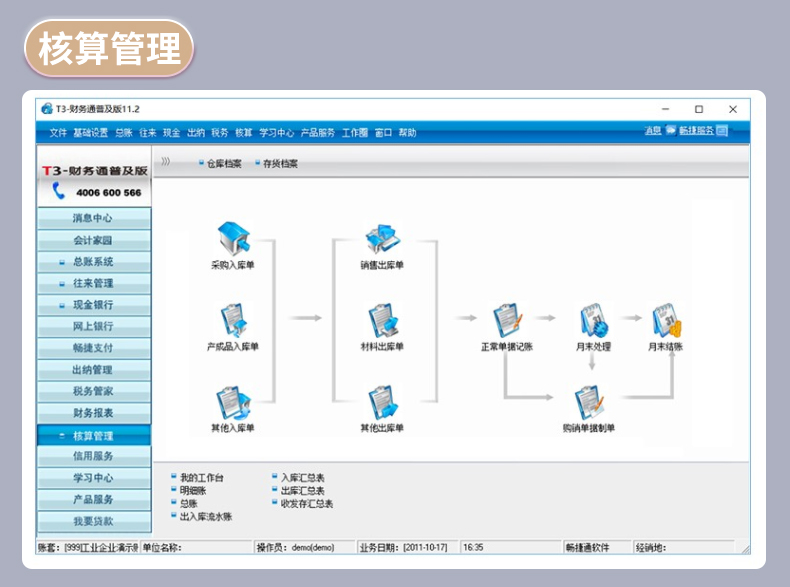The height and width of the screenshot is (587, 790).
Task: Open the 材料出库单 icon
Action: [382, 320]
